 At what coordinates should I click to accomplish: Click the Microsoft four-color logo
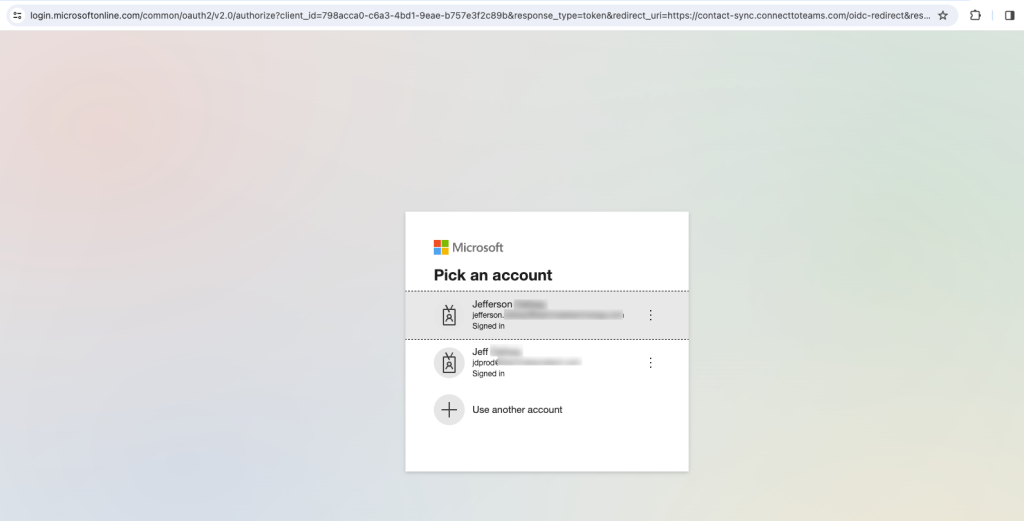point(441,247)
